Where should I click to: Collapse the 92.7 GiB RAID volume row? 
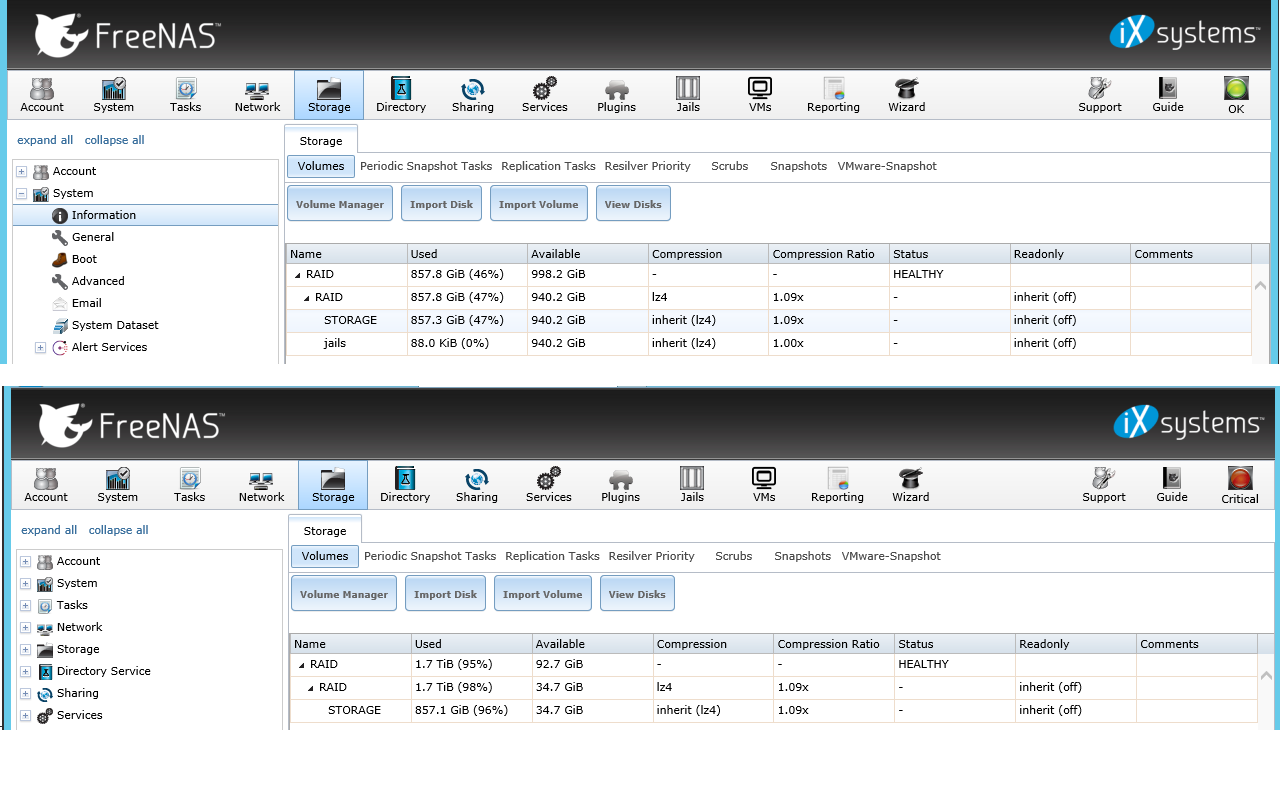[x=301, y=665]
